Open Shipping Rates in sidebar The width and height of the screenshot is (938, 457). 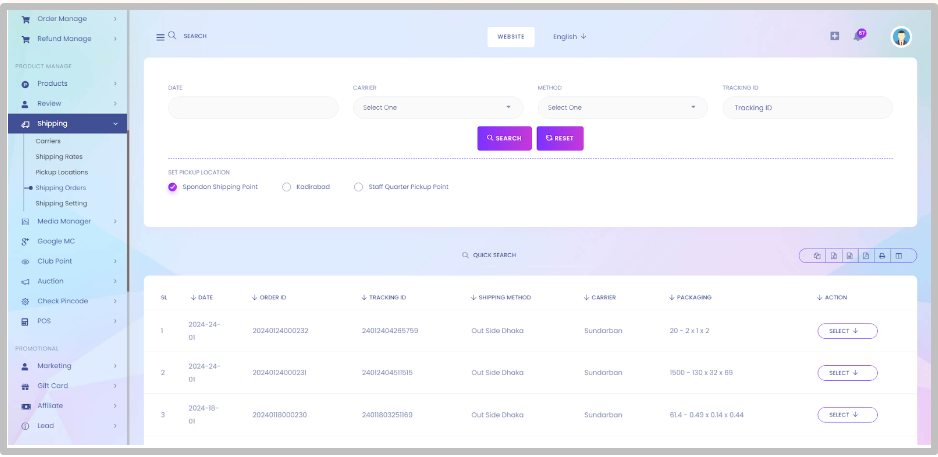[x=59, y=157]
